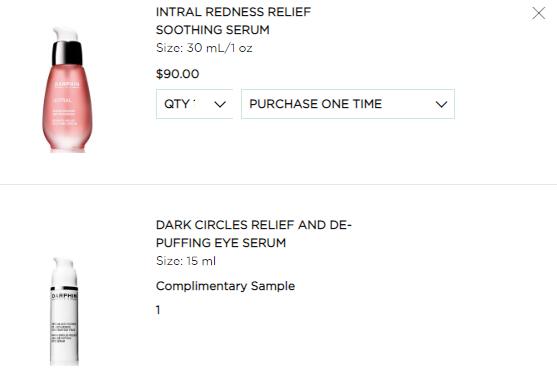This screenshot has height=381, width=557.
Task: Open the Purchase One Time dropdown
Action: (348, 104)
